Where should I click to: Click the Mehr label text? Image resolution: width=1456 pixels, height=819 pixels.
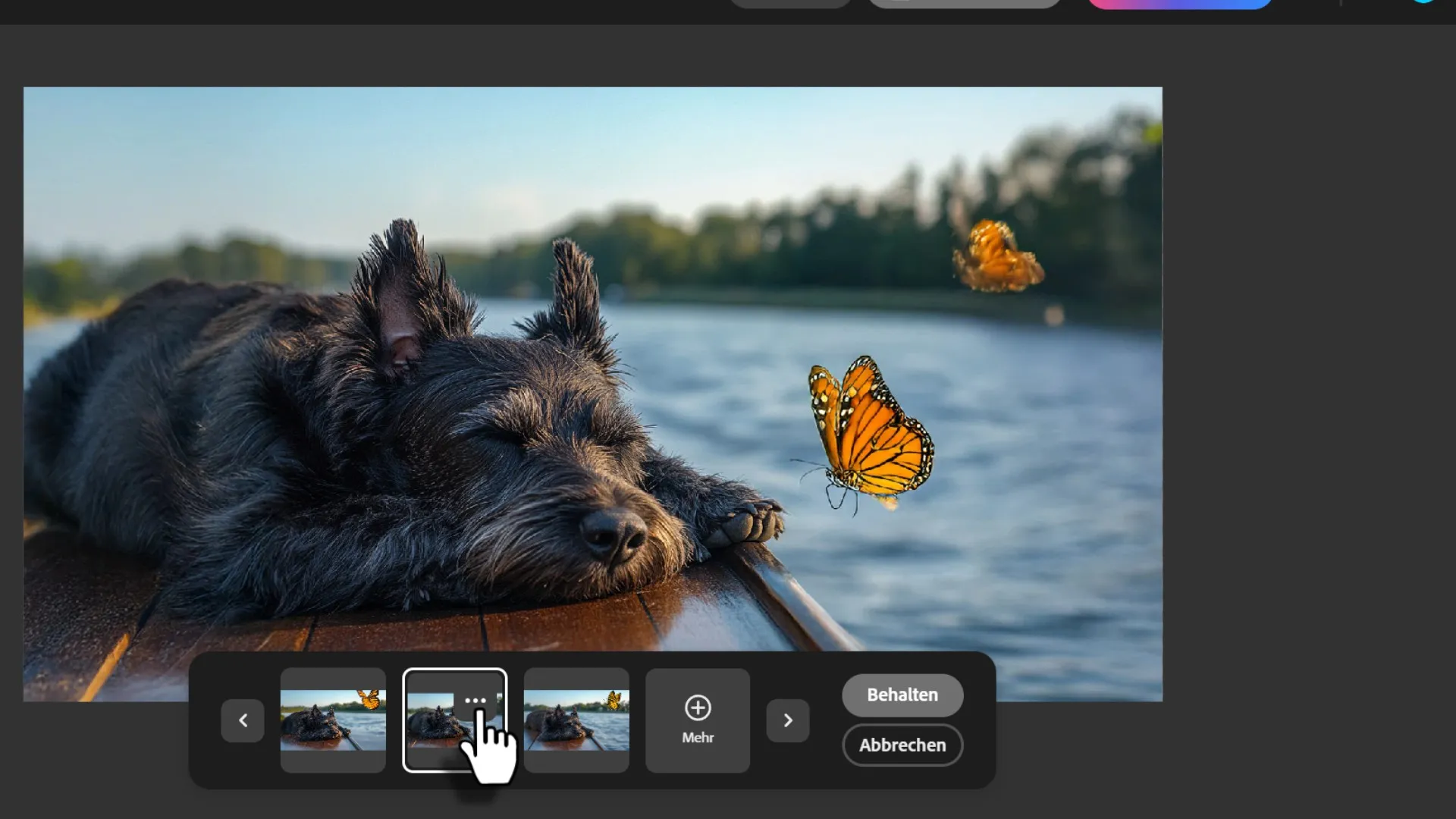click(x=698, y=738)
